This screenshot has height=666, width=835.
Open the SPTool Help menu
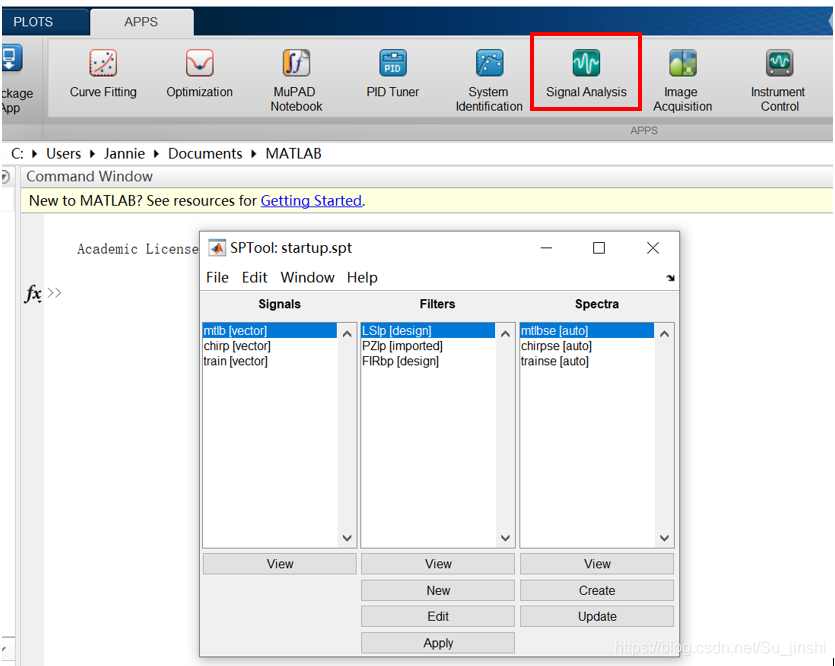(x=362, y=277)
